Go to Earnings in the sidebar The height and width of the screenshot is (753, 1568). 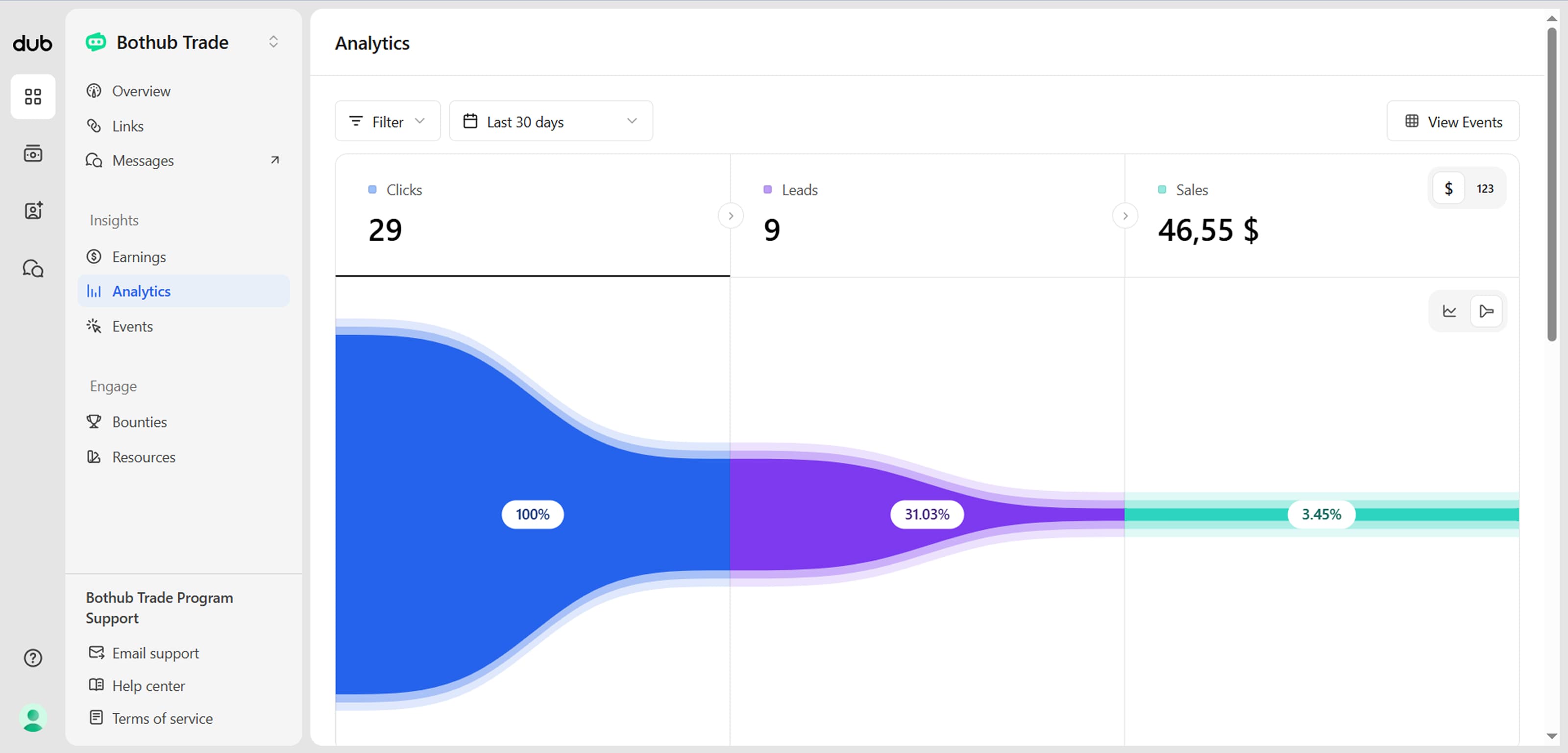coord(139,257)
